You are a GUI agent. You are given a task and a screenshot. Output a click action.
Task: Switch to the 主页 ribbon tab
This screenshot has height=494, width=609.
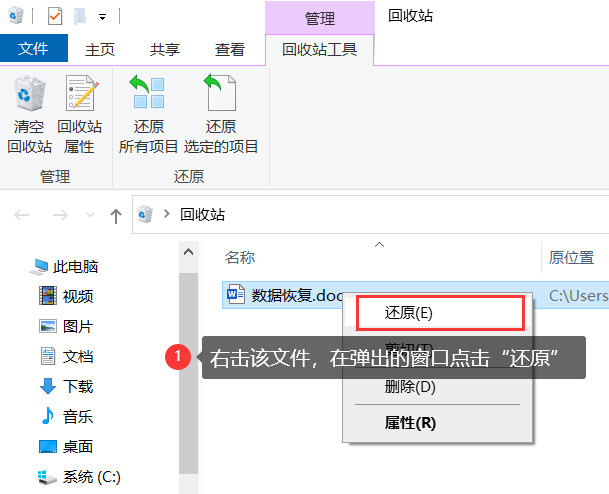[x=100, y=49]
